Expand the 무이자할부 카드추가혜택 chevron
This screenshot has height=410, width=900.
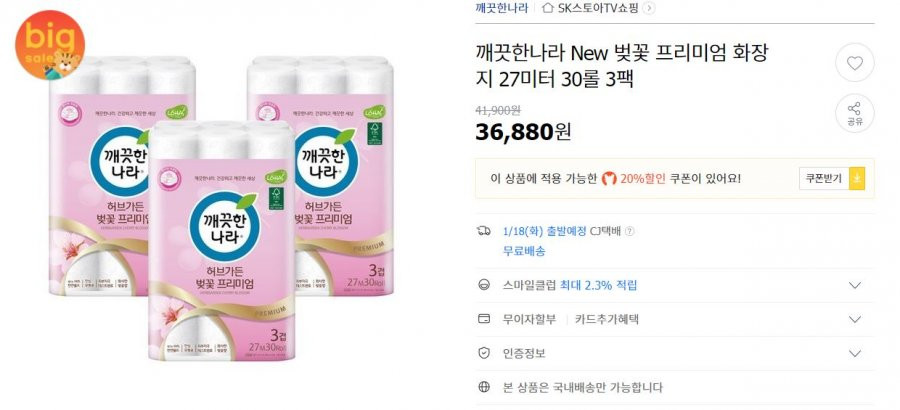click(855, 319)
